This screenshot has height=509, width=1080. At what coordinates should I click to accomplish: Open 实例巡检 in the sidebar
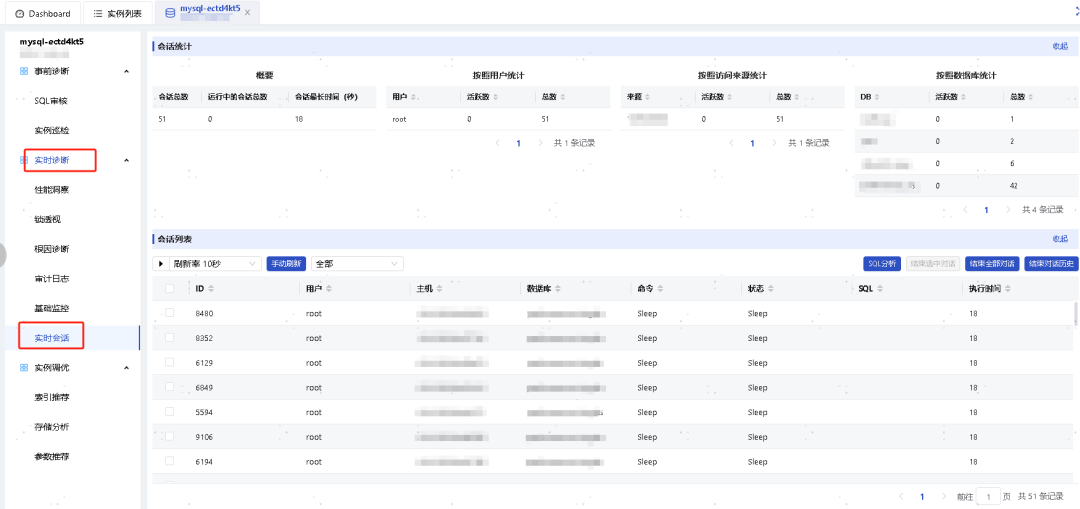[x=51, y=130]
